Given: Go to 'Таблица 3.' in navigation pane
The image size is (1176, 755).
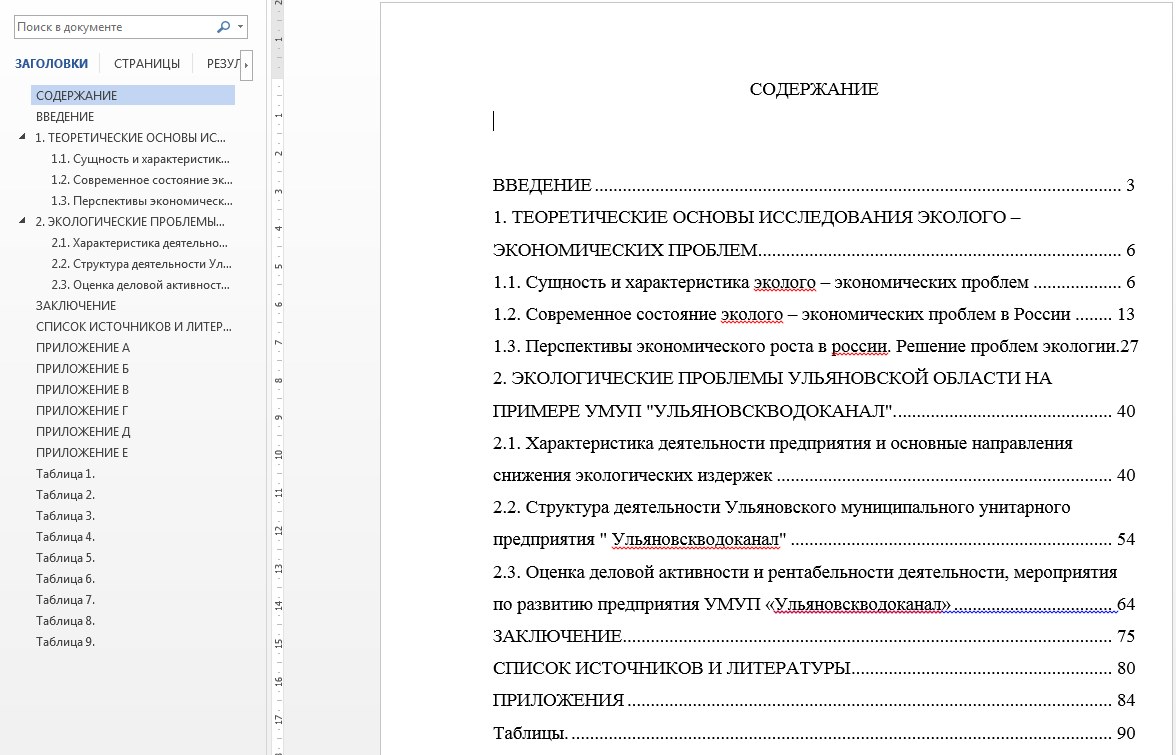Looking at the screenshot, I should pyautogui.click(x=65, y=515).
